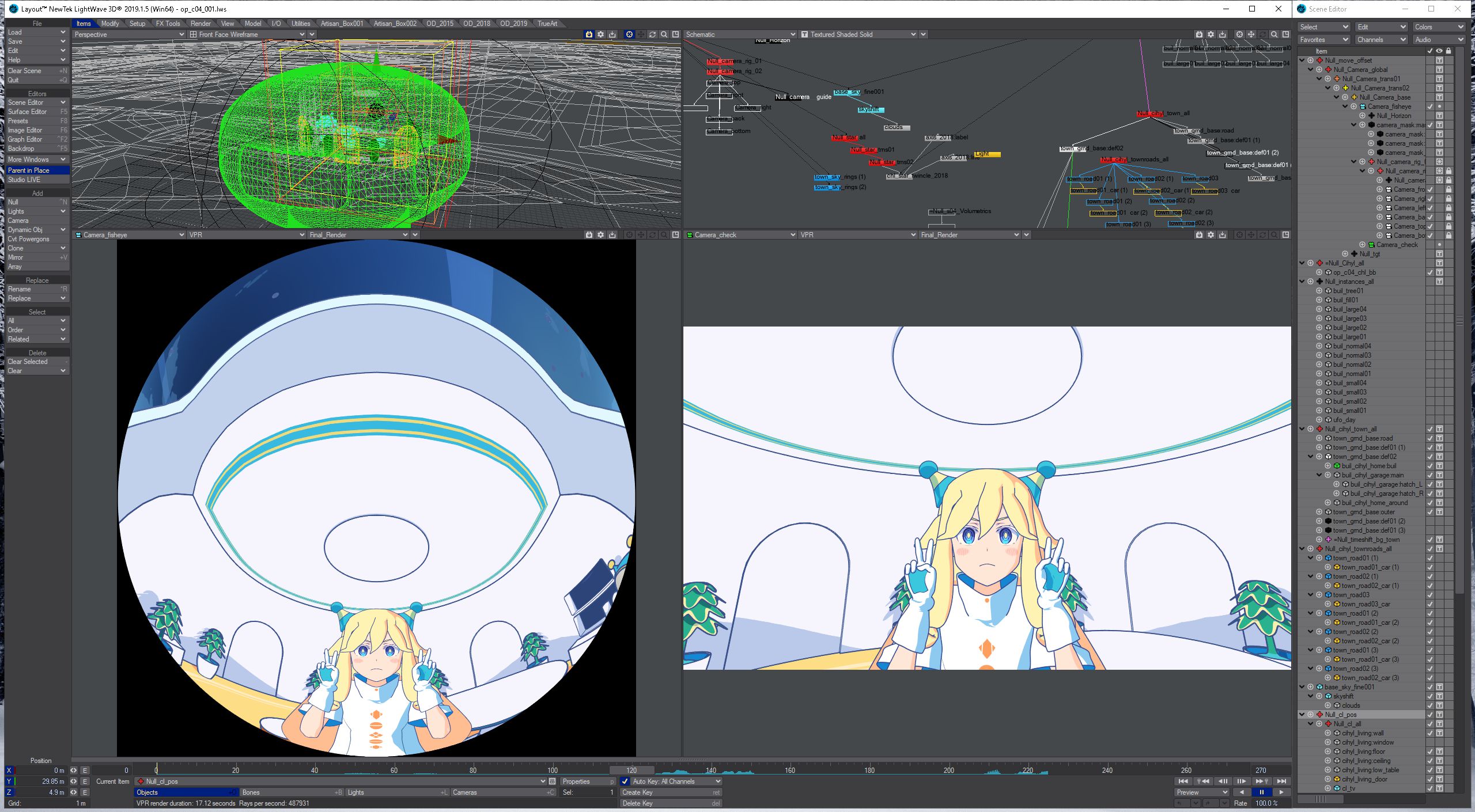This screenshot has height=812, width=1475.
Task: Toggle checkbox for Null_cihyl_town_all row
Action: click(1430, 429)
